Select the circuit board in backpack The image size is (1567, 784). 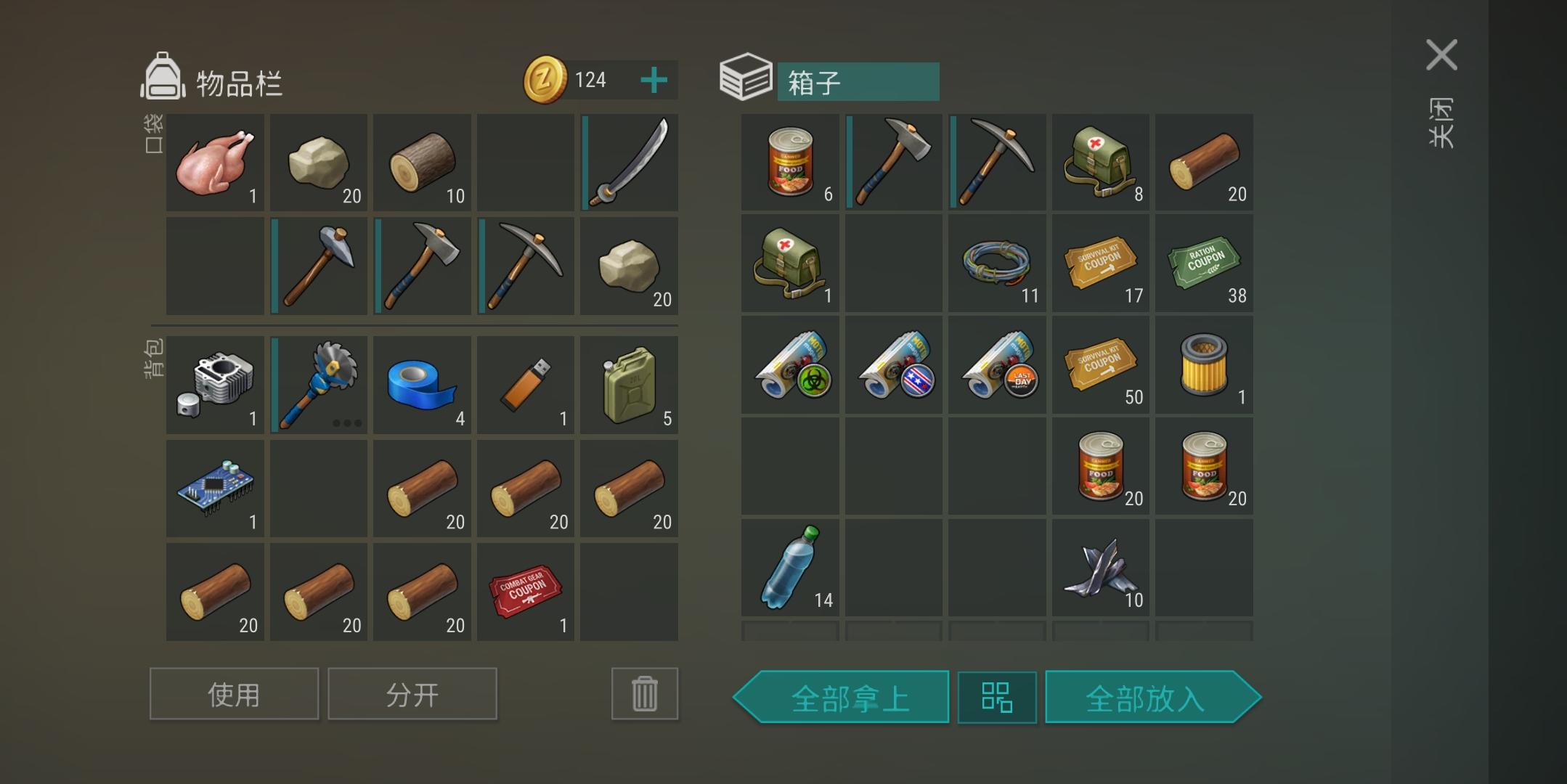point(215,489)
